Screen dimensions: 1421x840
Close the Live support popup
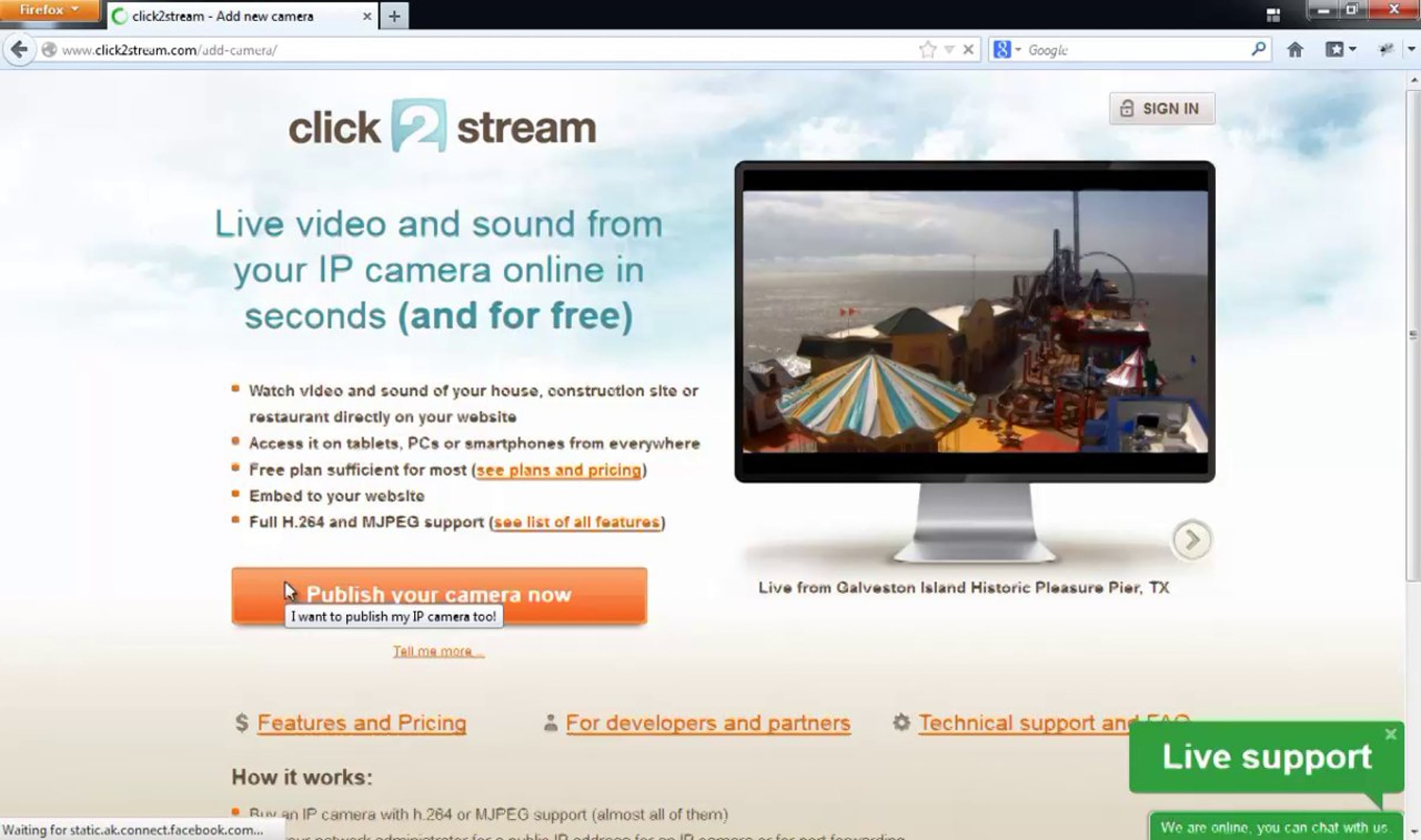(x=1391, y=735)
